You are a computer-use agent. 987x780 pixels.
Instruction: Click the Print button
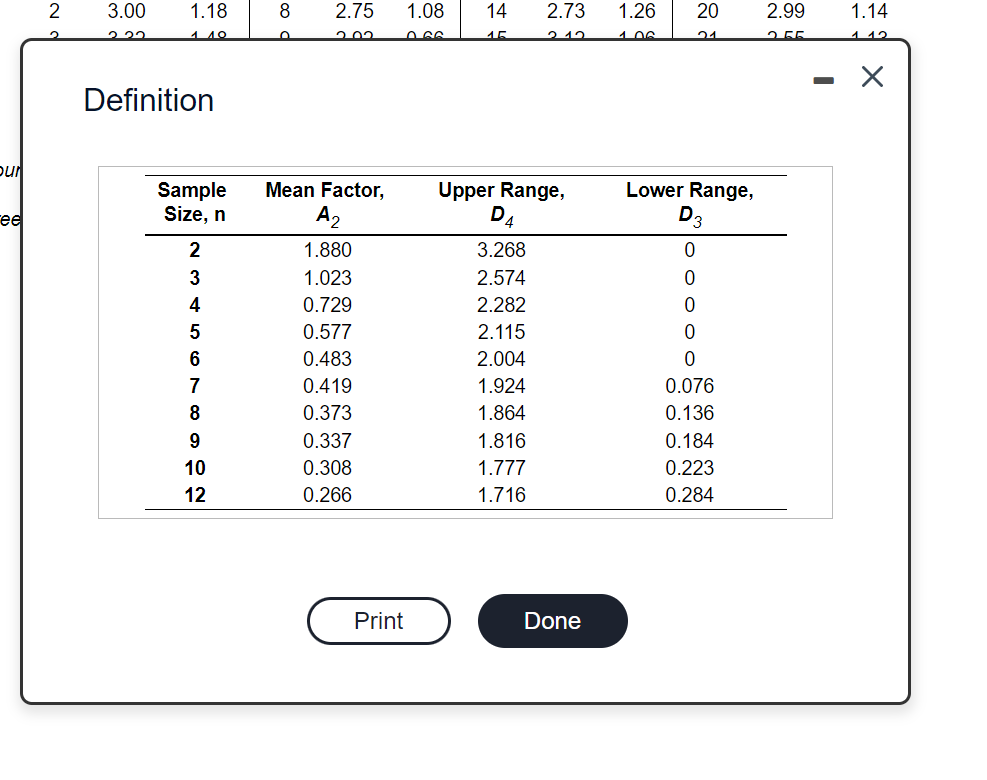(x=378, y=621)
